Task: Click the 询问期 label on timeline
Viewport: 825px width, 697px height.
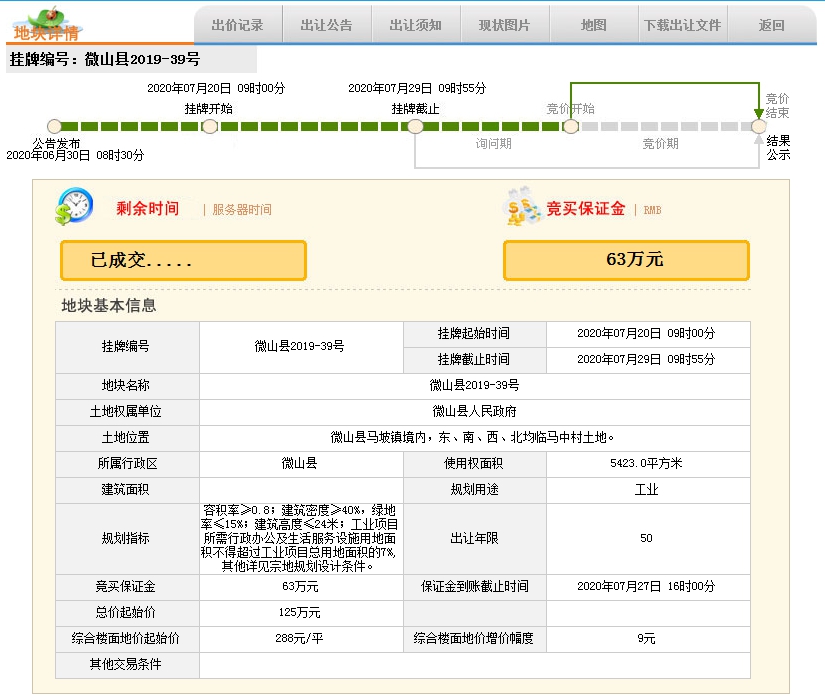Action: click(493, 144)
